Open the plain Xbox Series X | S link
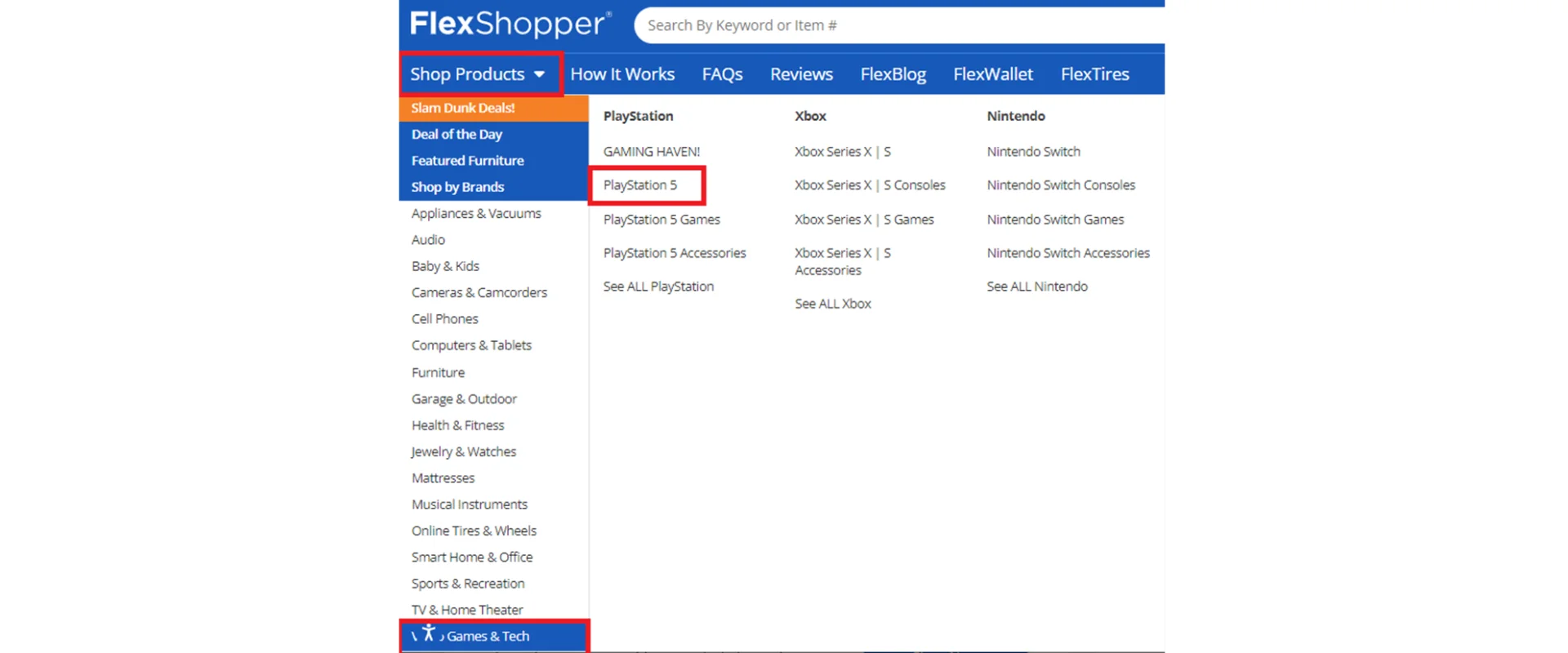 tap(843, 152)
